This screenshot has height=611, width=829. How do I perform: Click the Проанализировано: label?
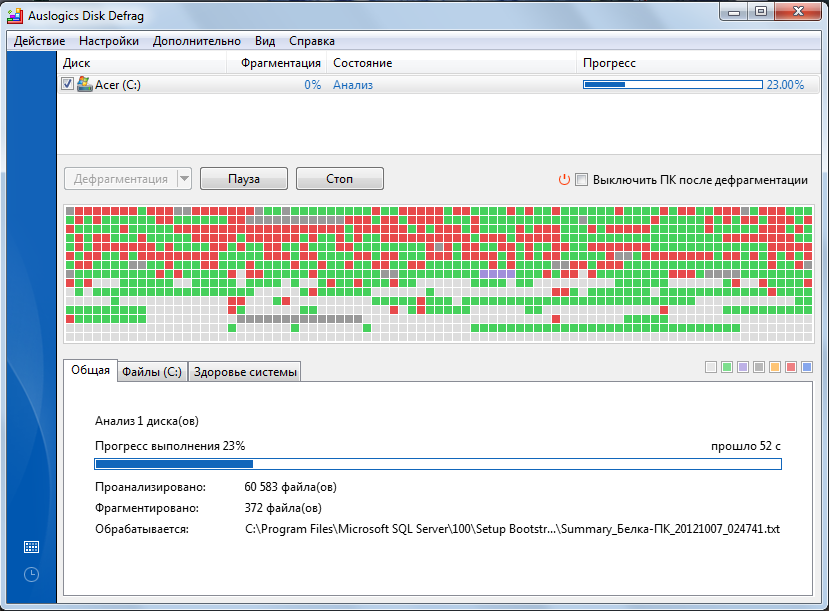click(151, 487)
